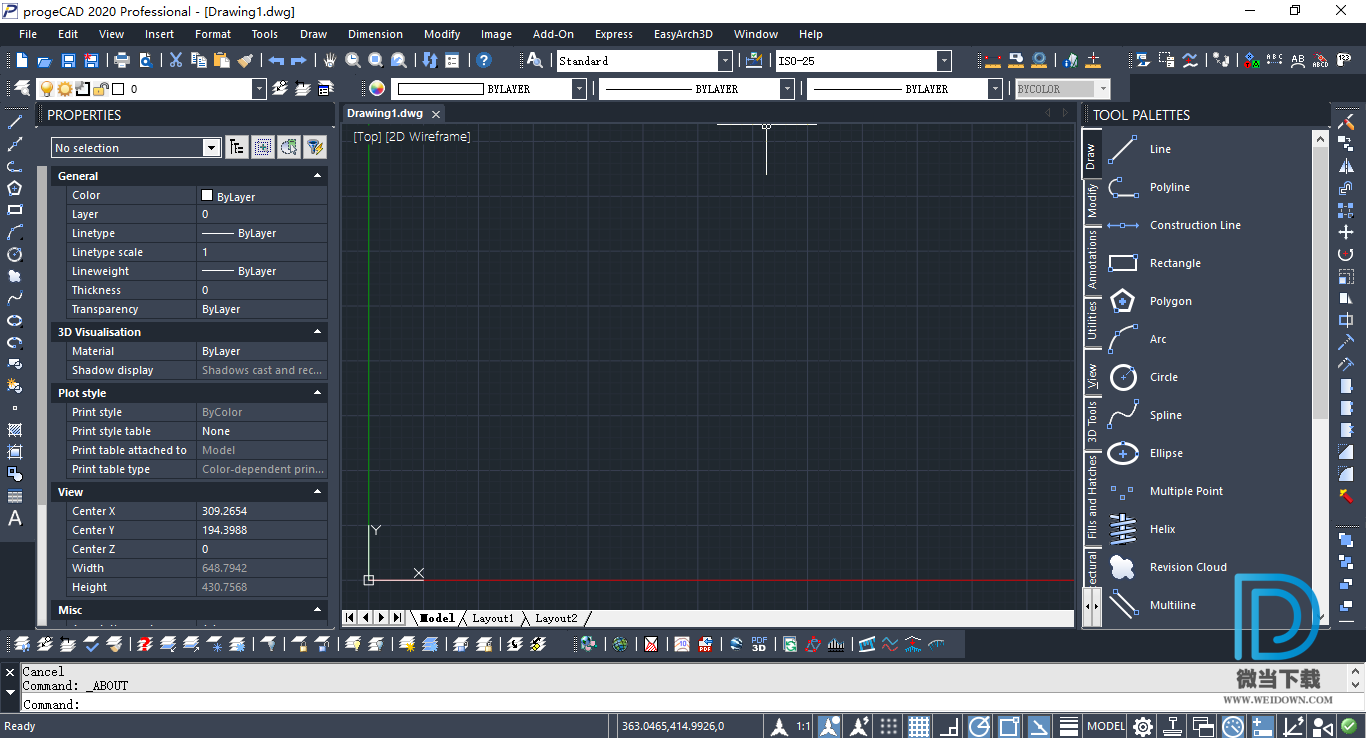Click the Print icon in toolbar

point(121,60)
